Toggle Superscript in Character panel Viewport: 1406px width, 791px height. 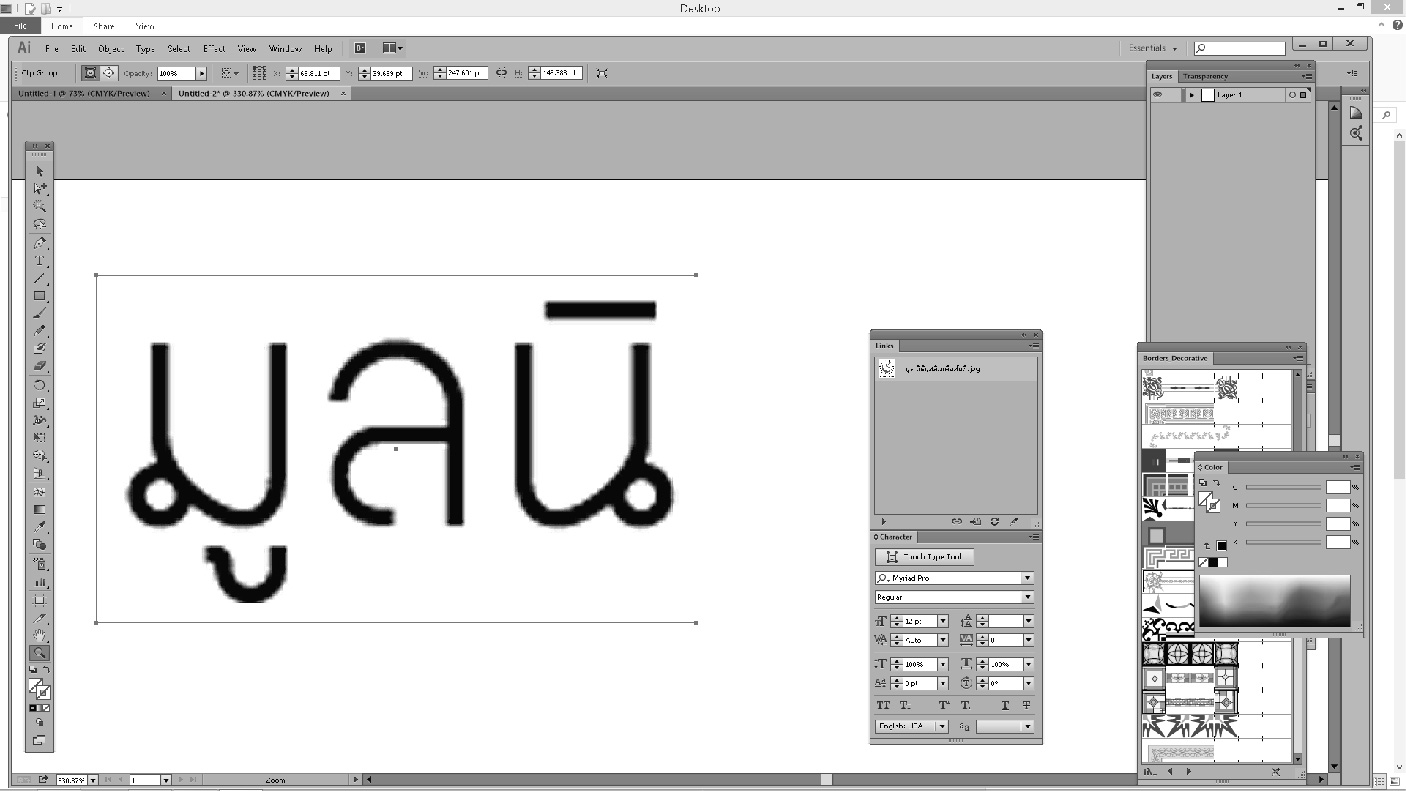coord(943,705)
